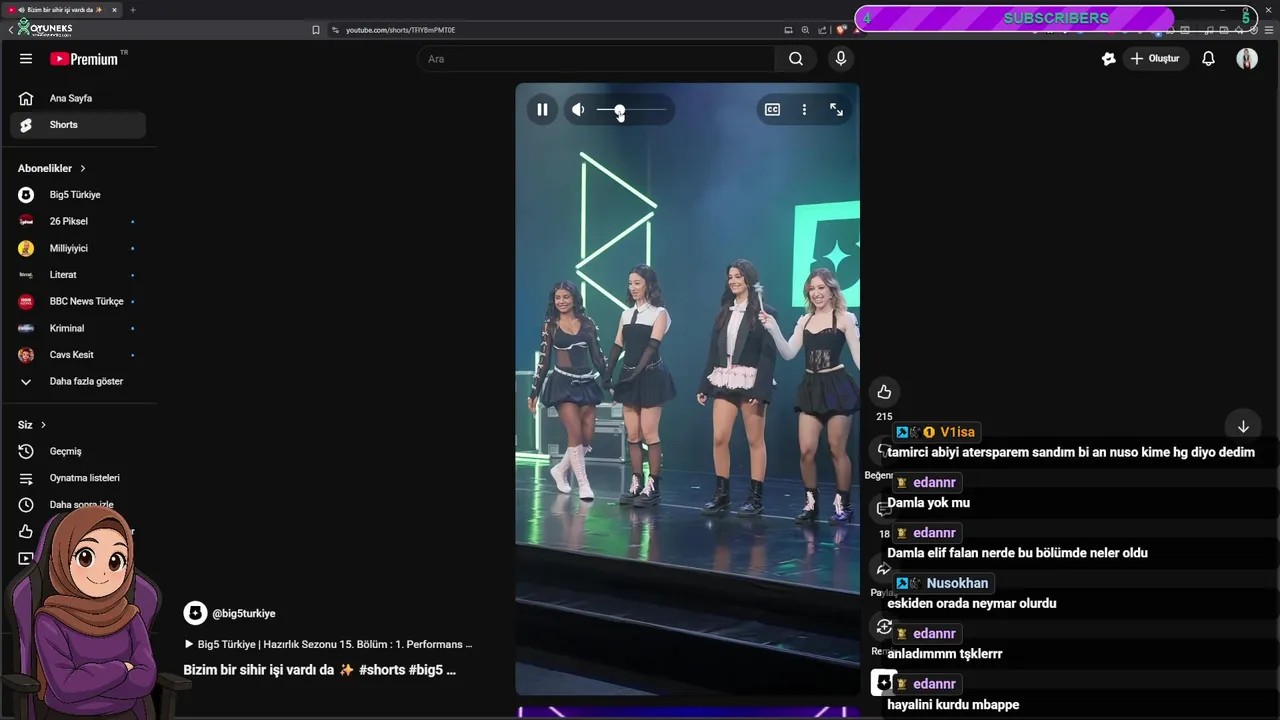1280x720 pixels.
Task: Bookmark the page from the address bar icon
Action: coord(316,30)
